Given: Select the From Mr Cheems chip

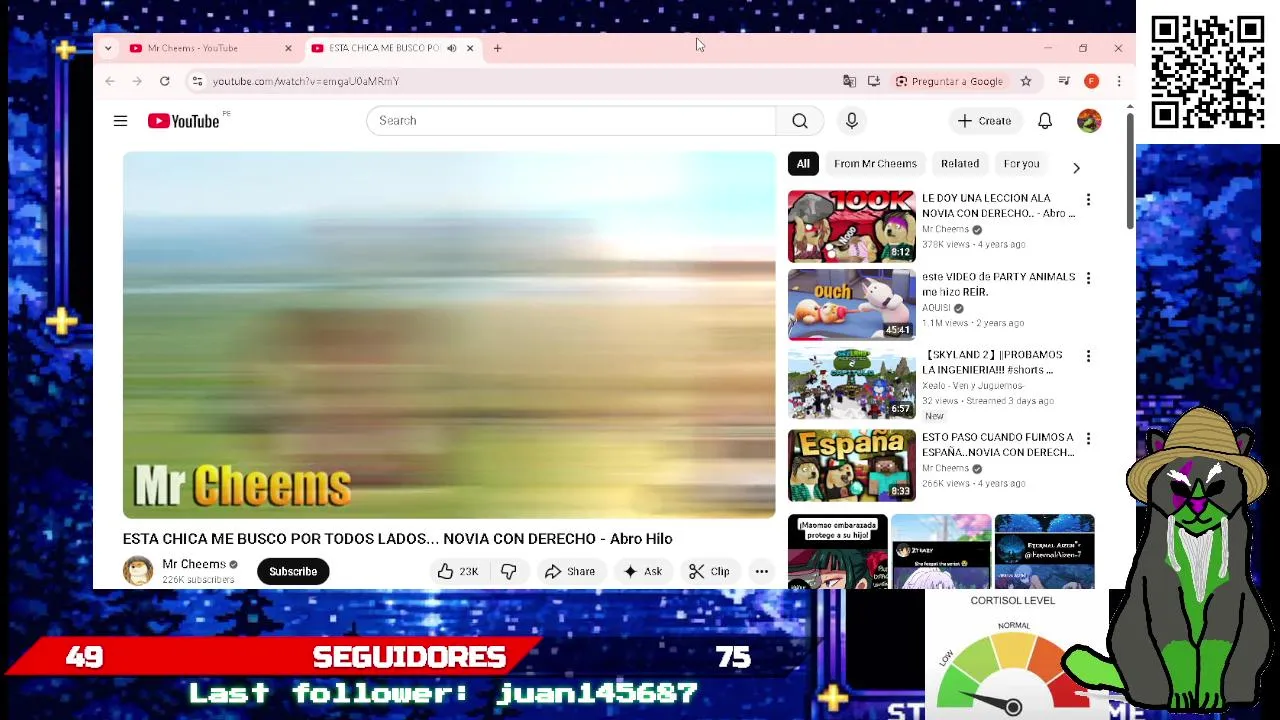Looking at the screenshot, I should point(875,163).
